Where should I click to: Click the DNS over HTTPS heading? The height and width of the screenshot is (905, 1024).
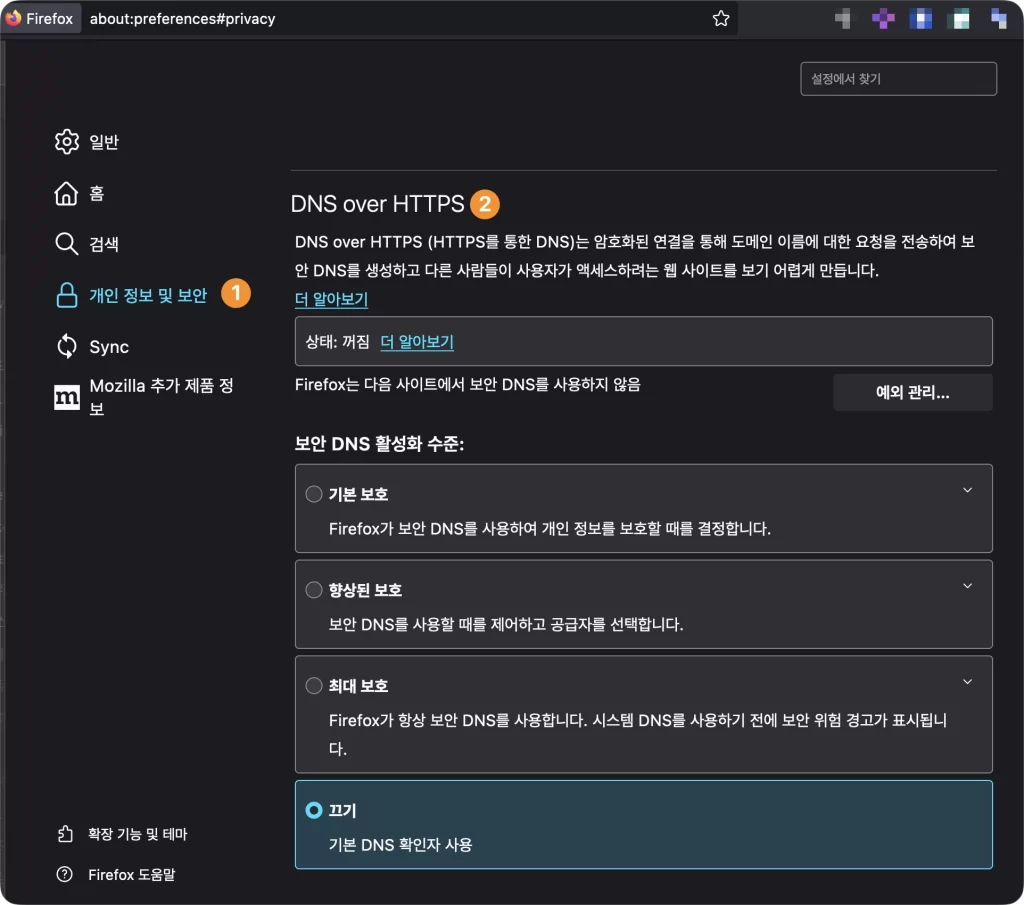(377, 204)
